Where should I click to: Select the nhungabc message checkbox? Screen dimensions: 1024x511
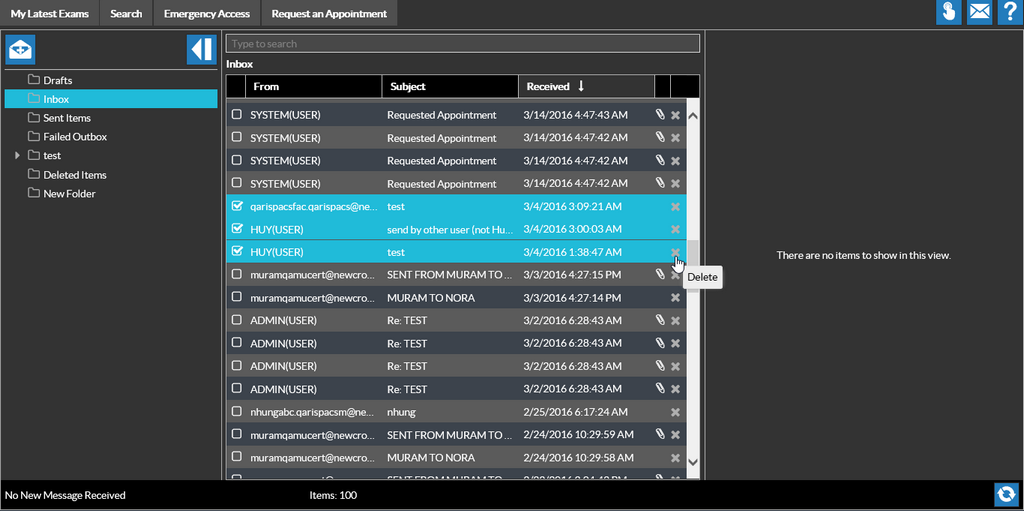click(x=237, y=411)
